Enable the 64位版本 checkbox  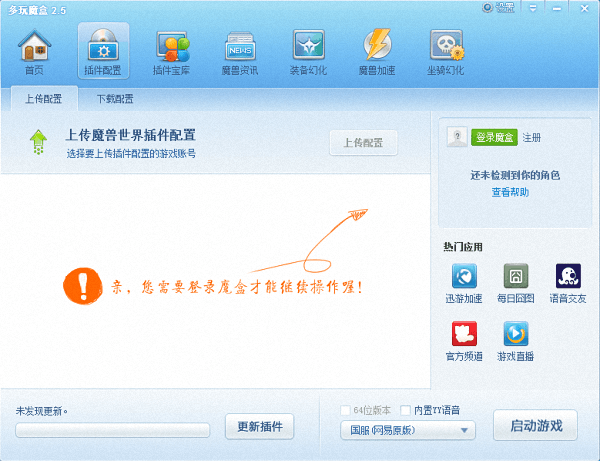[x=346, y=410]
